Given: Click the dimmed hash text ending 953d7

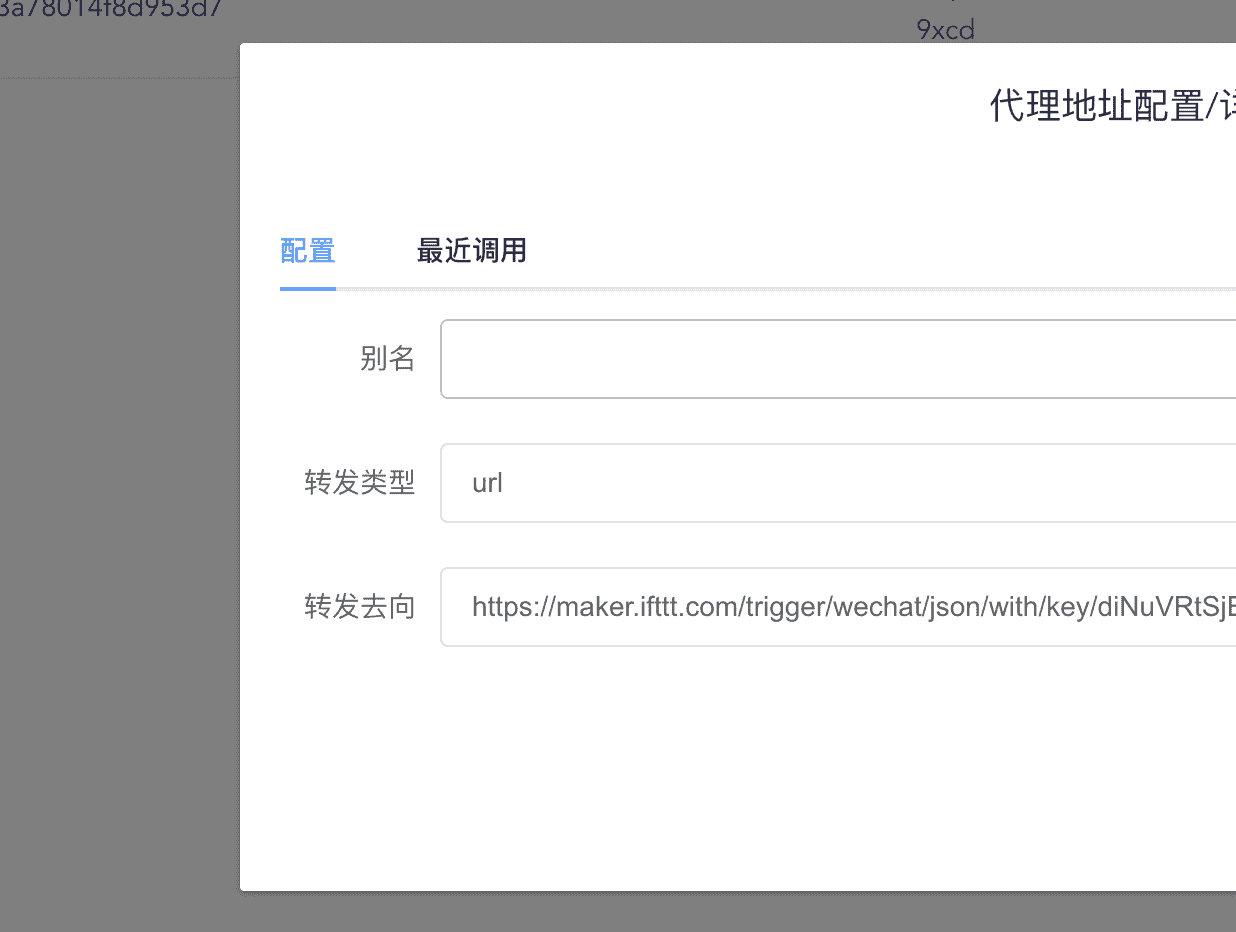Looking at the screenshot, I should tap(110, 10).
